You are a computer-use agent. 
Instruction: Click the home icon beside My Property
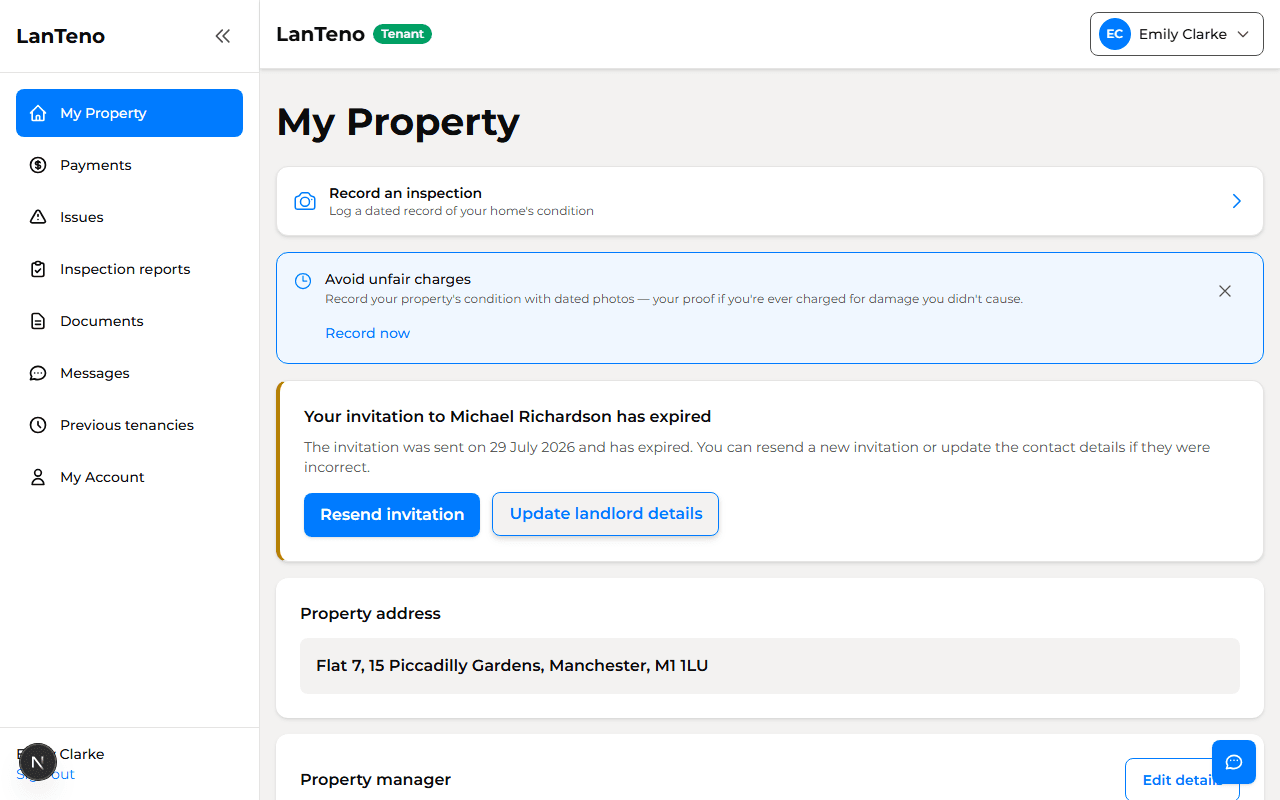tap(38, 113)
